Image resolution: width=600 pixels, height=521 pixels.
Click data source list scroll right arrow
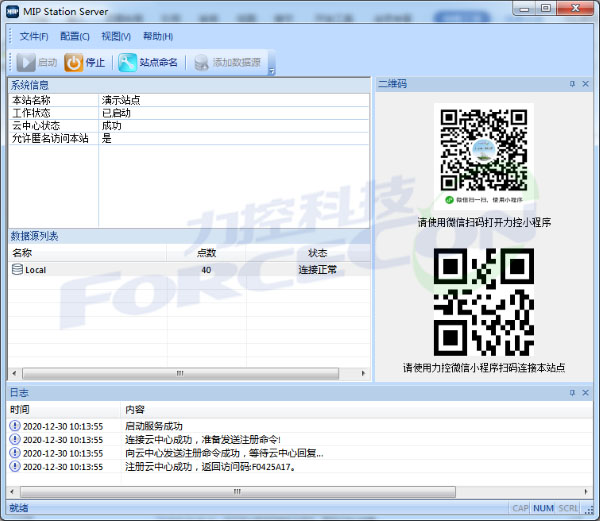click(363, 373)
